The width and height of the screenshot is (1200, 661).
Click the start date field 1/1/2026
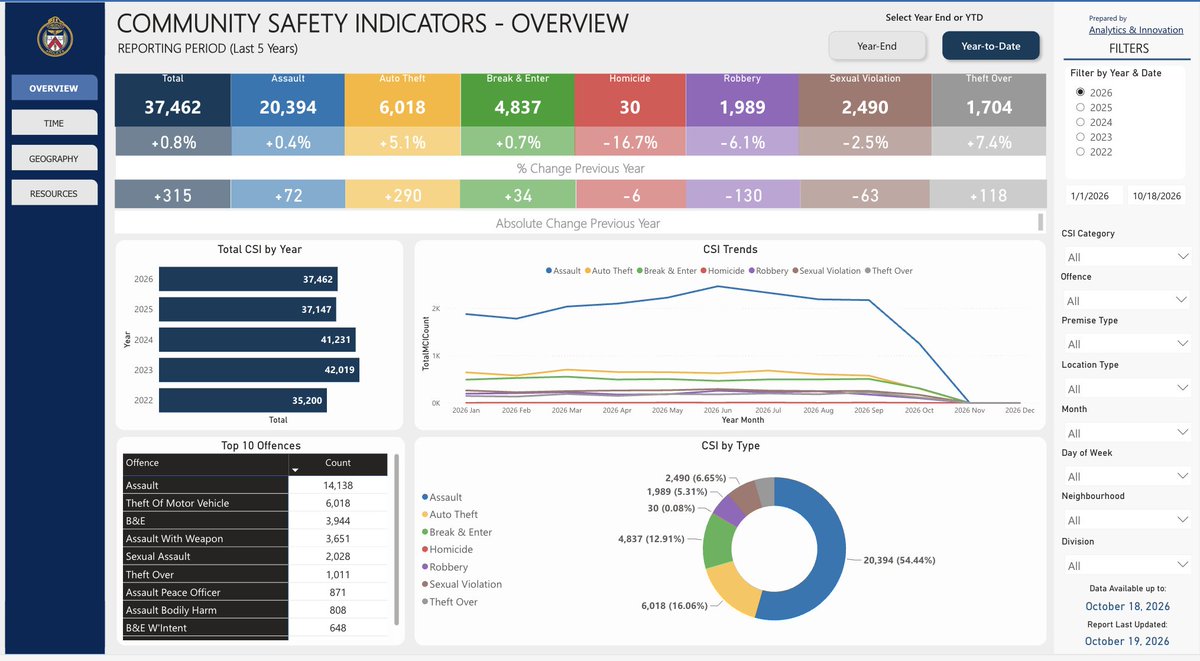pos(1093,196)
